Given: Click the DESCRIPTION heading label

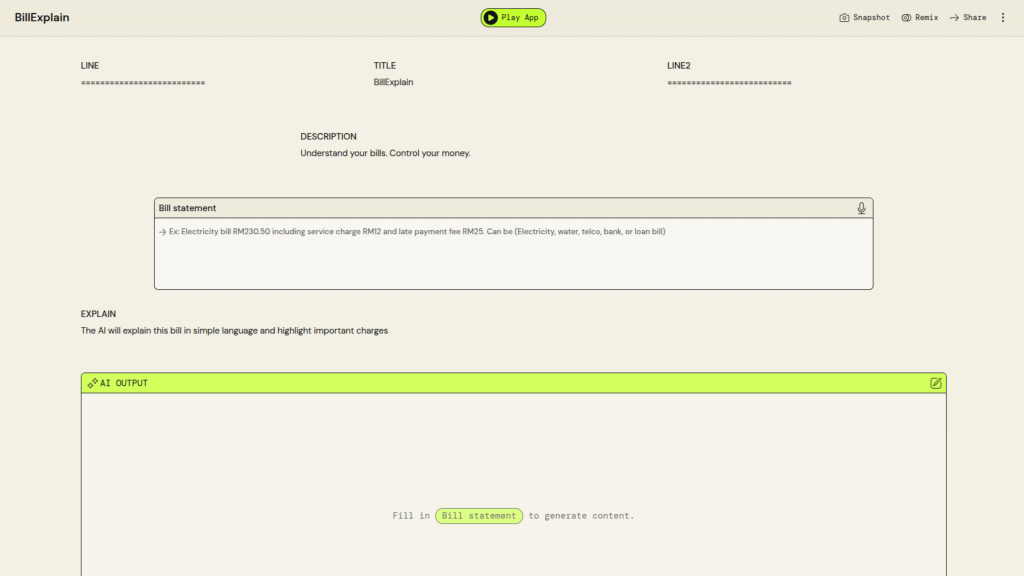Looking at the screenshot, I should [328, 137].
